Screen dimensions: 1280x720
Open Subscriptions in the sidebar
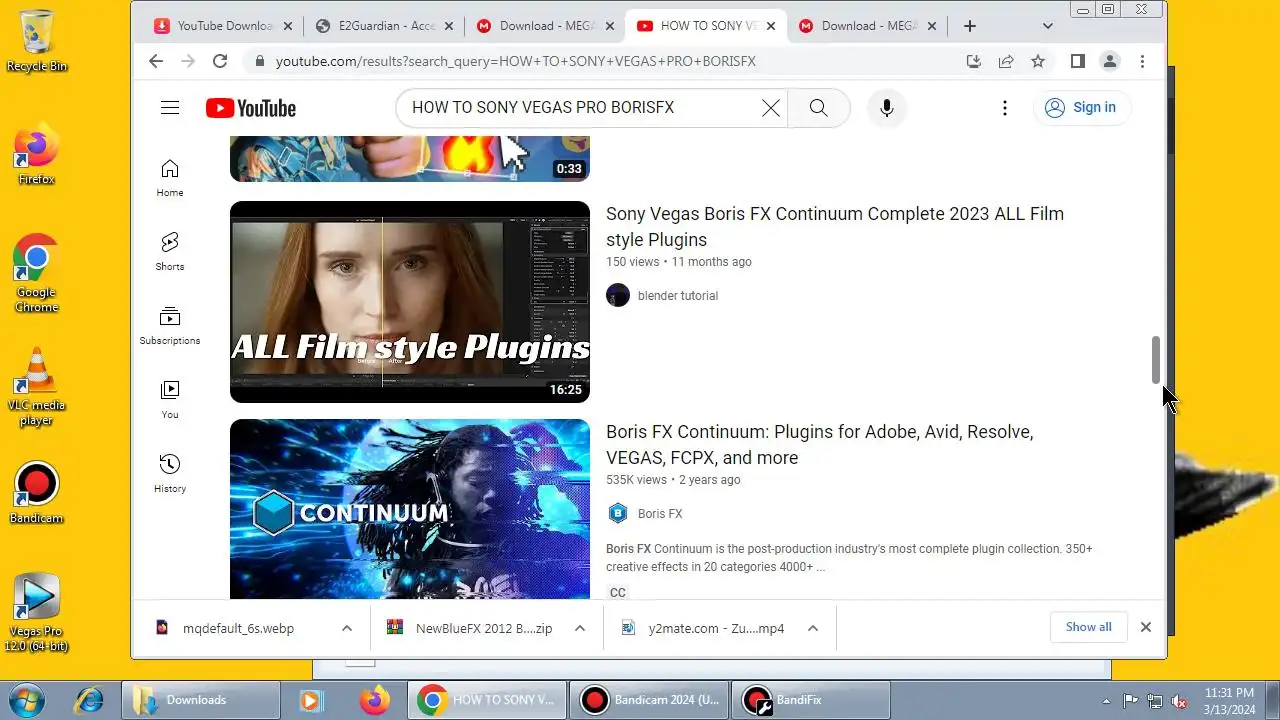(170, 326)
